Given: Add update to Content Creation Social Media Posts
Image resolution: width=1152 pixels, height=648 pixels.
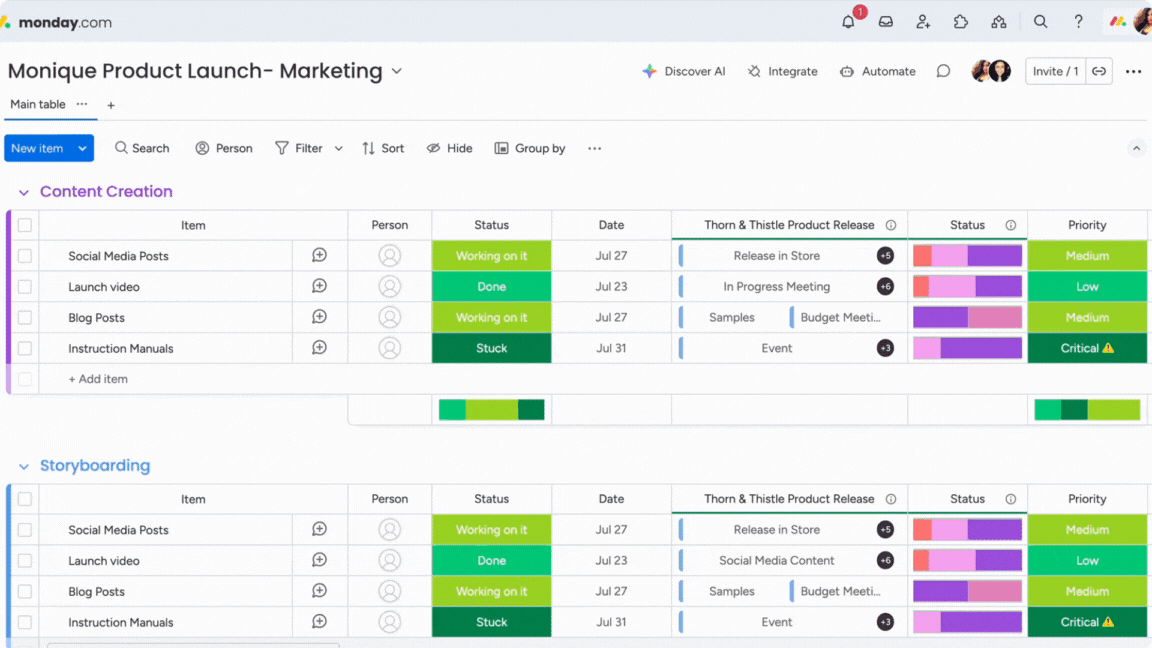Looking at the screenshot, I should 320,256.
